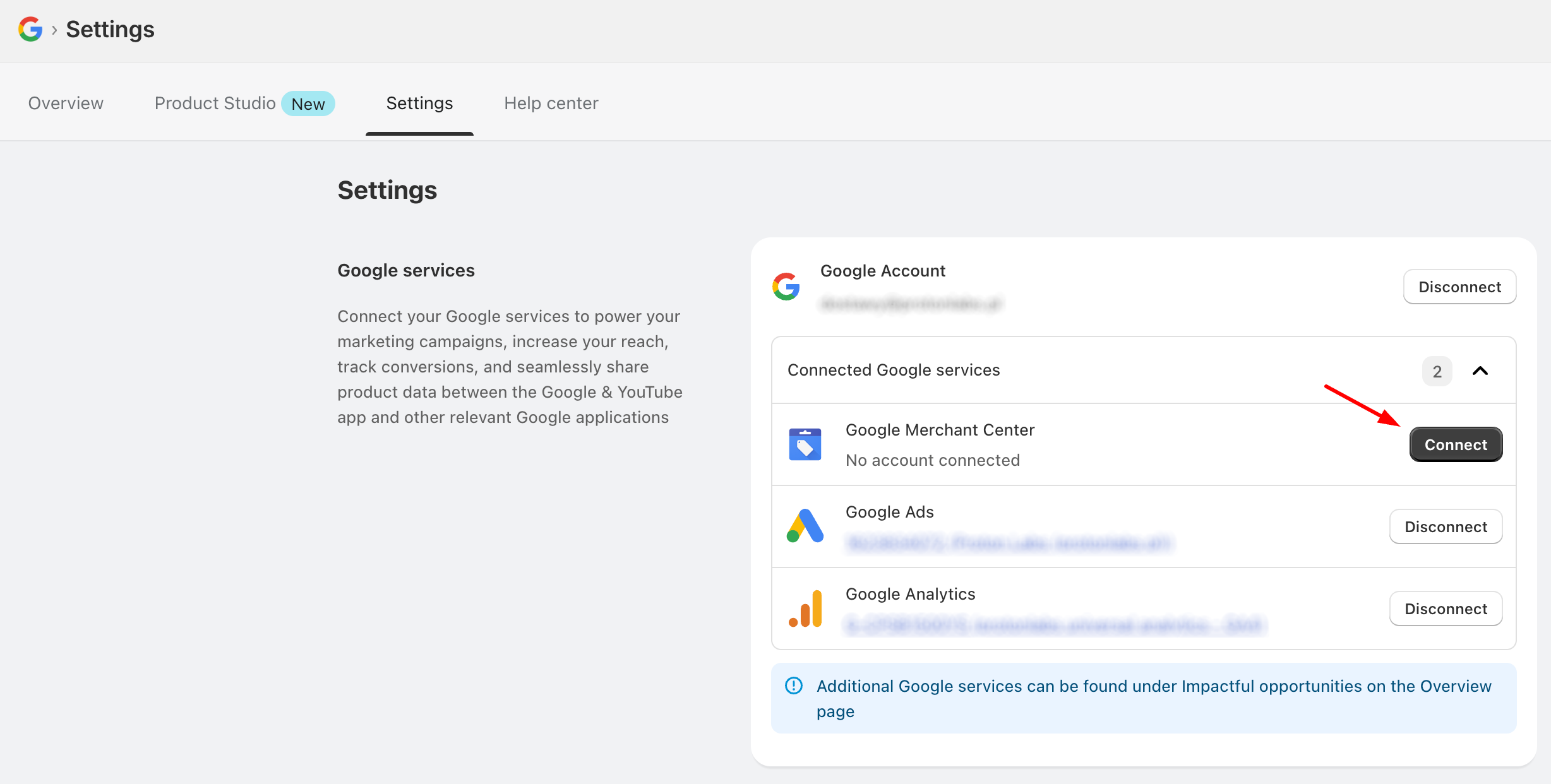
Task: Click the Google Ads triangle icon
Action: (x=804, y=526)
